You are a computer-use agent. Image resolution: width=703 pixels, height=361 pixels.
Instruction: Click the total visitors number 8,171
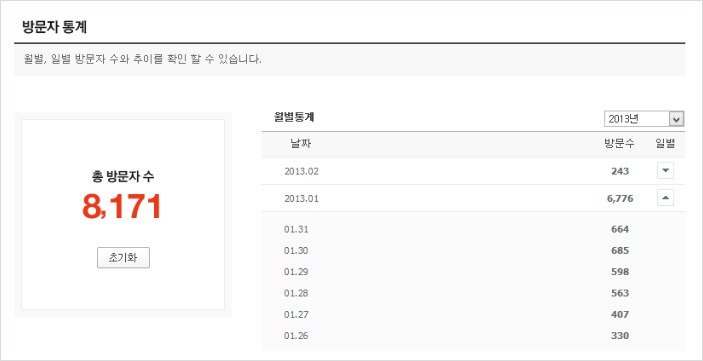coord(122,207)
